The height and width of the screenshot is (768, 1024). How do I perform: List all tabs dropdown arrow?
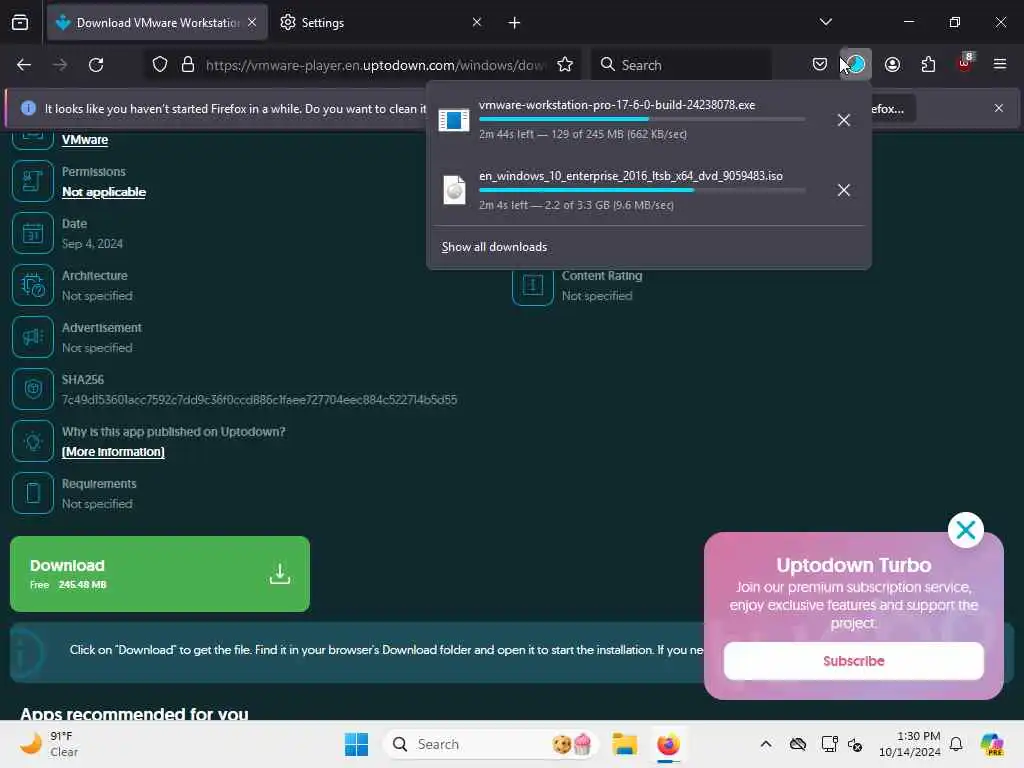(x=825, y=22)
